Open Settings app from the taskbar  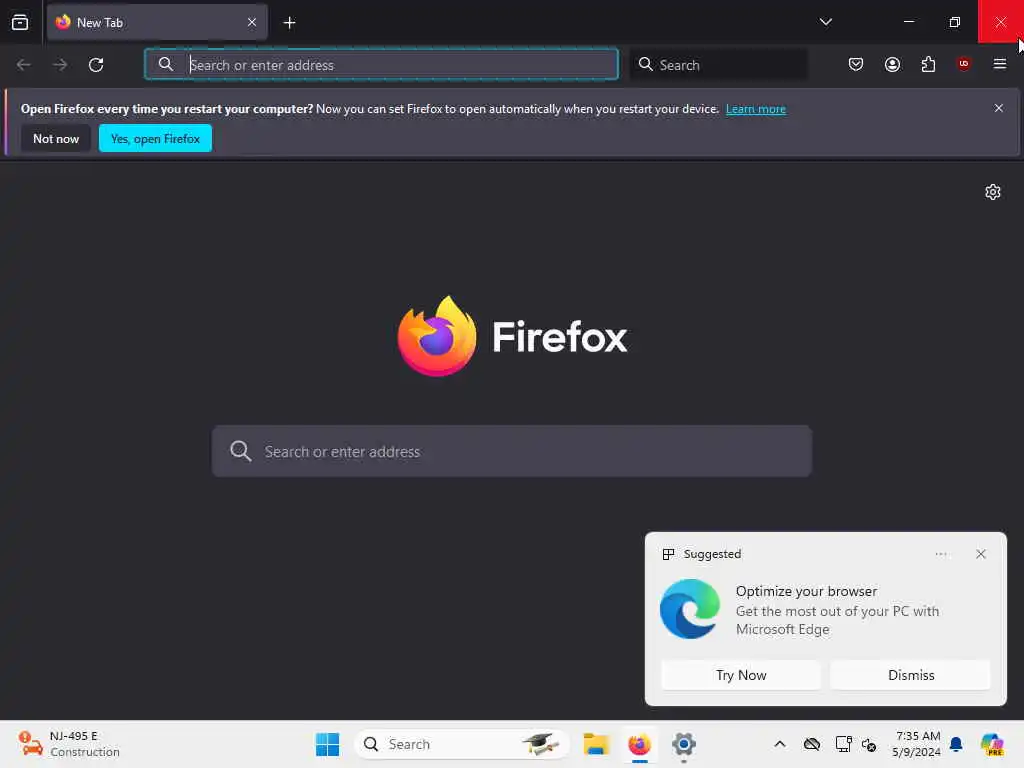[x=683, y=744]
